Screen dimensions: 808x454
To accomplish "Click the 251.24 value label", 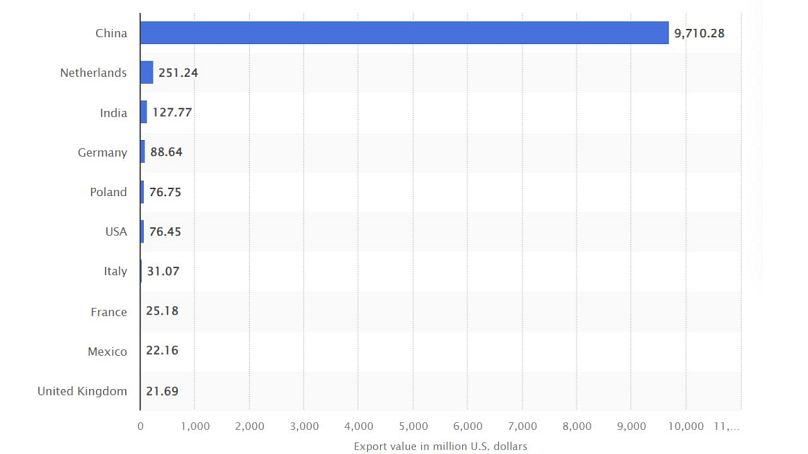I will [179, 73].
